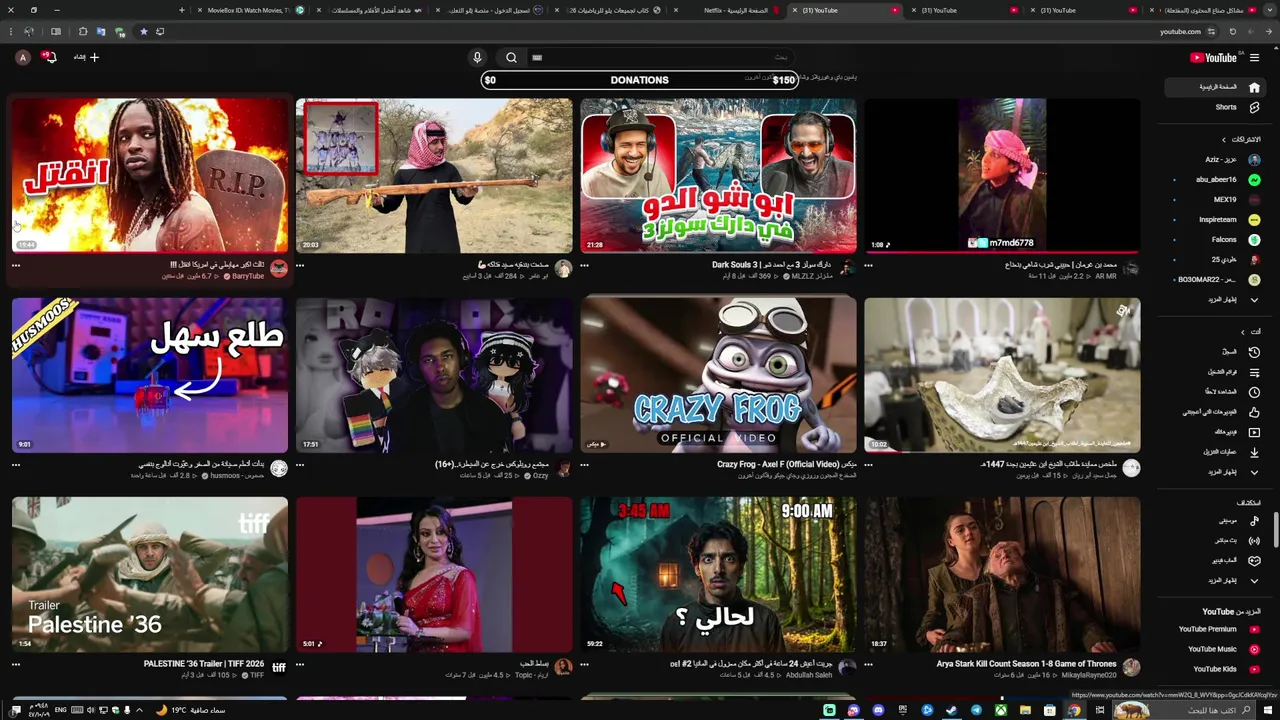Screen dimensions: 1280x720
Task: Play the Crazy Frog Axel F video thumbnail
Action: point(718,375)
